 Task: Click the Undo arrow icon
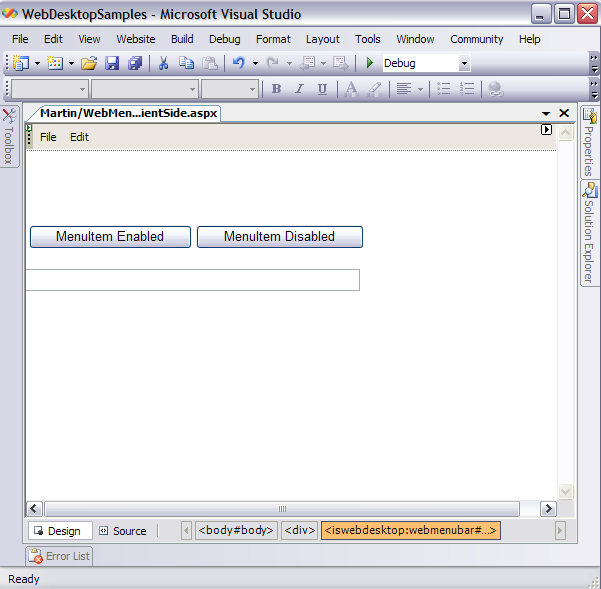[238, 63]
